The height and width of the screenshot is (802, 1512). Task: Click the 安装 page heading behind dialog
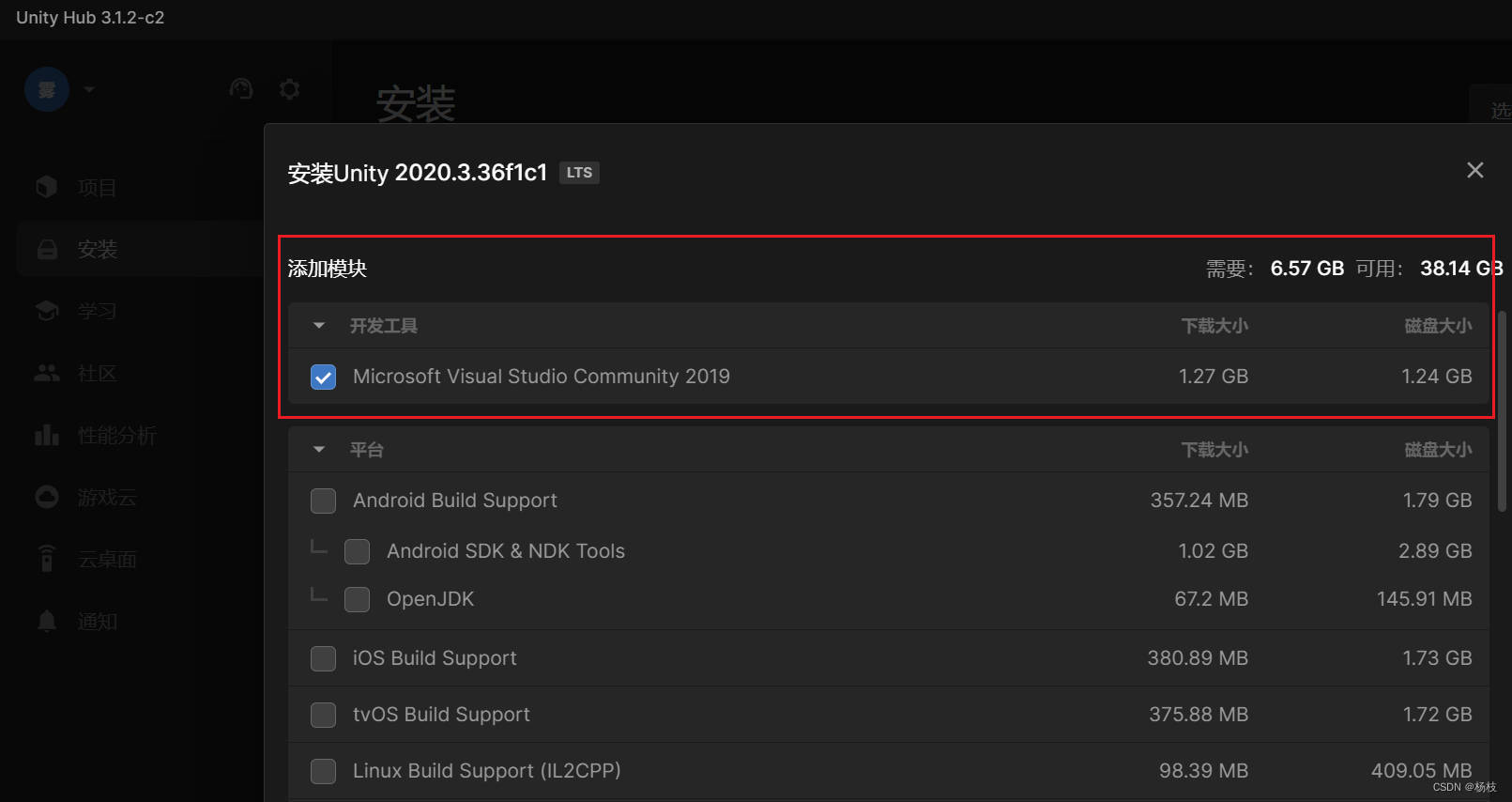(416, 103)
